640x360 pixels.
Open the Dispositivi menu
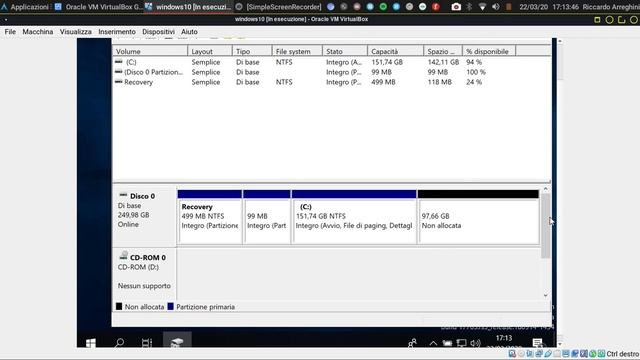pos(158,31)
